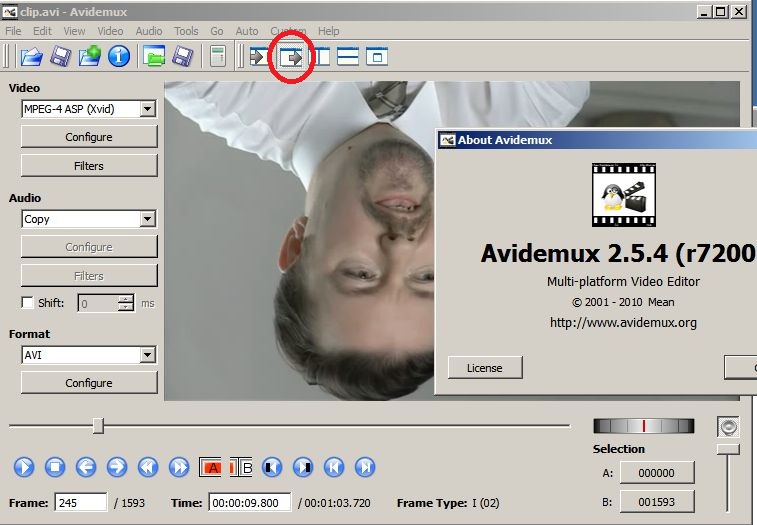Open the Audio menu

[x=149, y=31]
